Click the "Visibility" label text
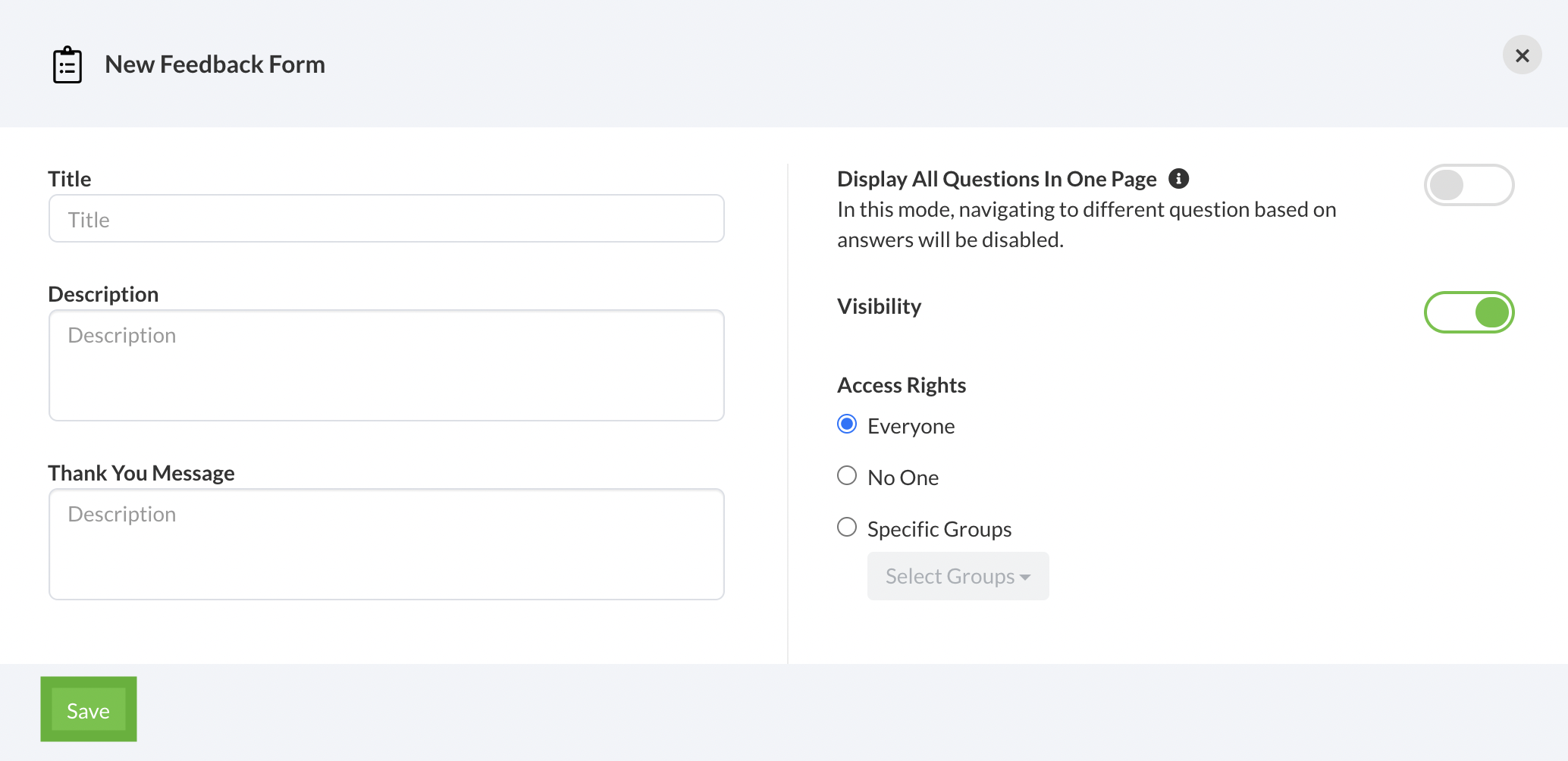This screenshot has height=761, width=1568. (879, 306)
